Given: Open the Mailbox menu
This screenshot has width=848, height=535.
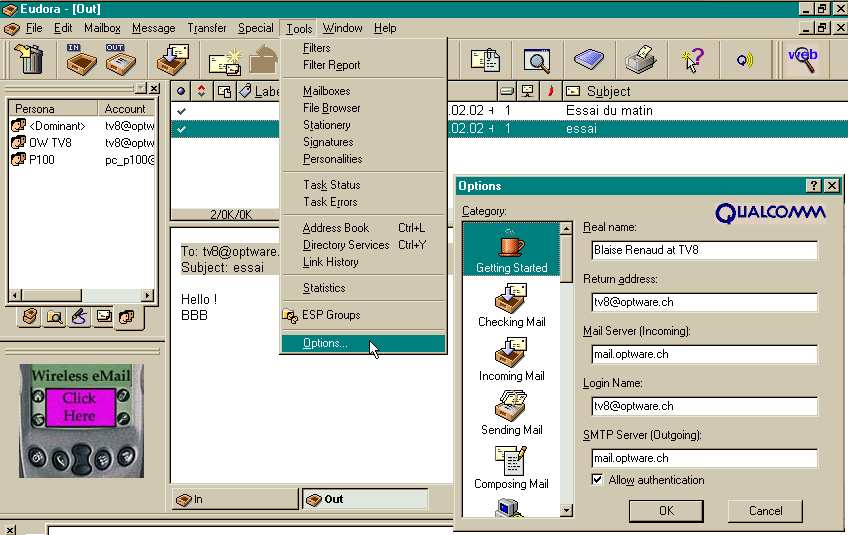Looking at the screenshot, I should click(102, 28).
